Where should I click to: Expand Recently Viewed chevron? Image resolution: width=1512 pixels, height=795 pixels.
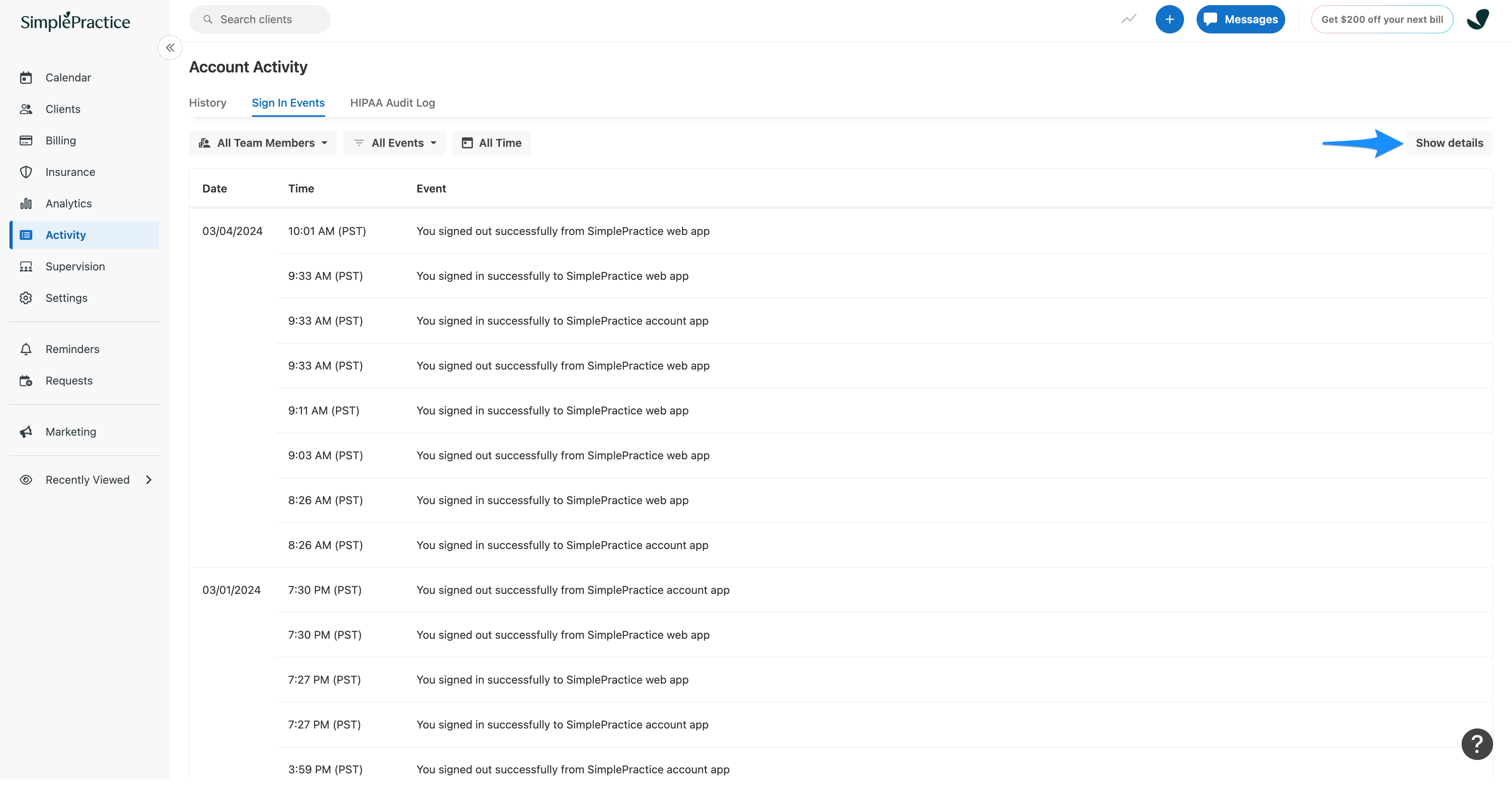148,480
